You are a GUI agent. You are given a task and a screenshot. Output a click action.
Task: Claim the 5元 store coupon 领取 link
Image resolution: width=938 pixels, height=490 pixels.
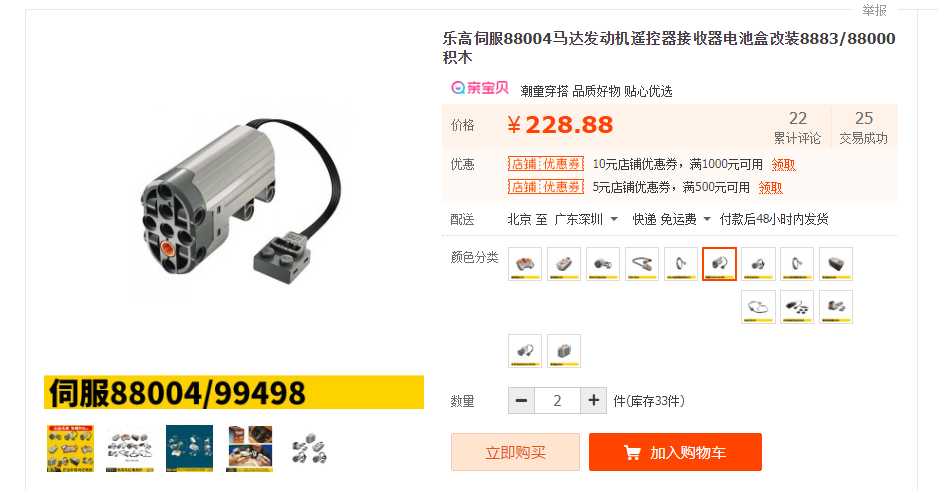(770, 188)
